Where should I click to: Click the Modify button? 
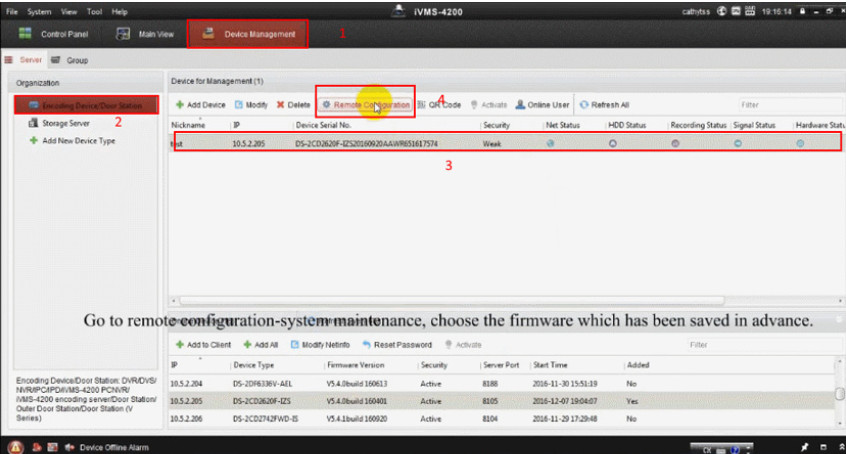[251, 105]
